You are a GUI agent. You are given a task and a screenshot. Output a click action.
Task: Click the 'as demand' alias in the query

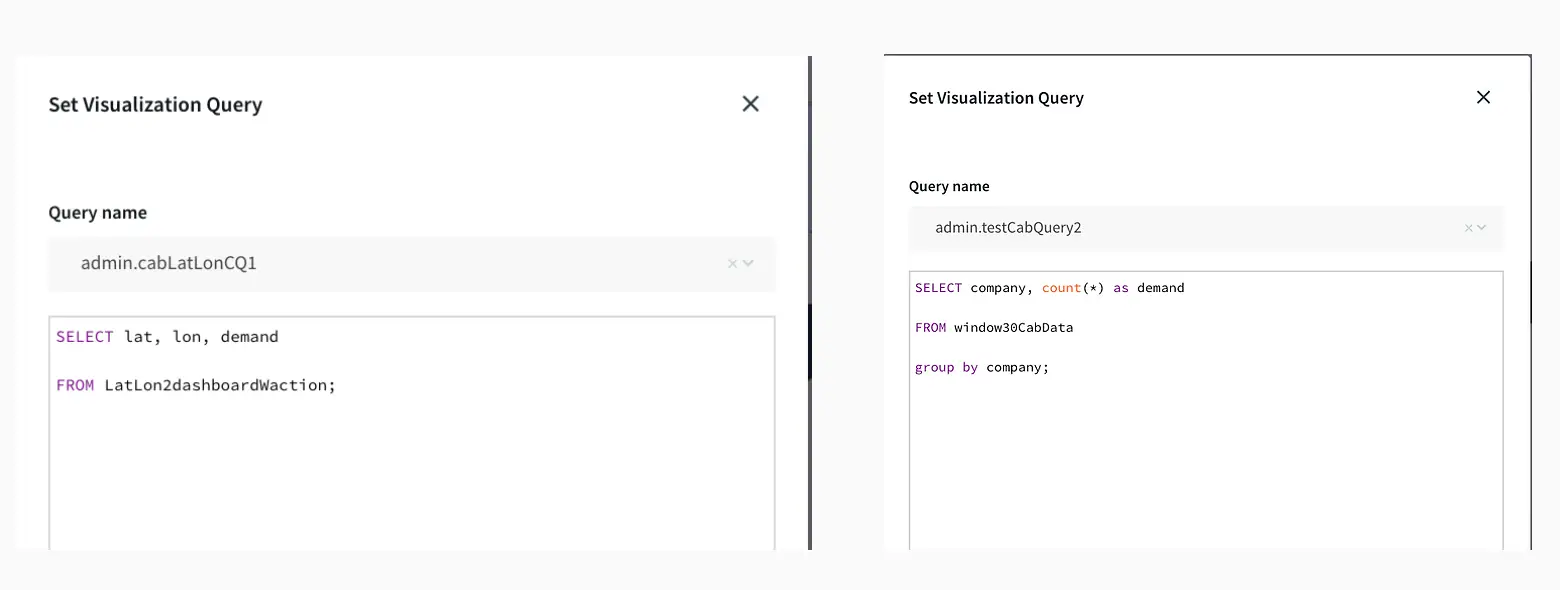coord(1149,288)
